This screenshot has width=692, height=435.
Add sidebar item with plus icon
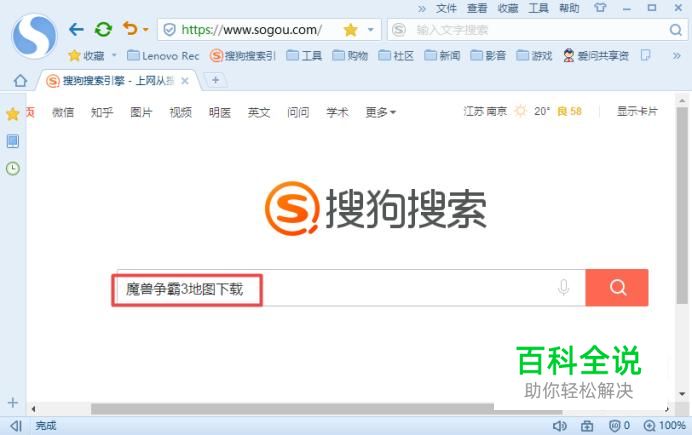[13, 402]
